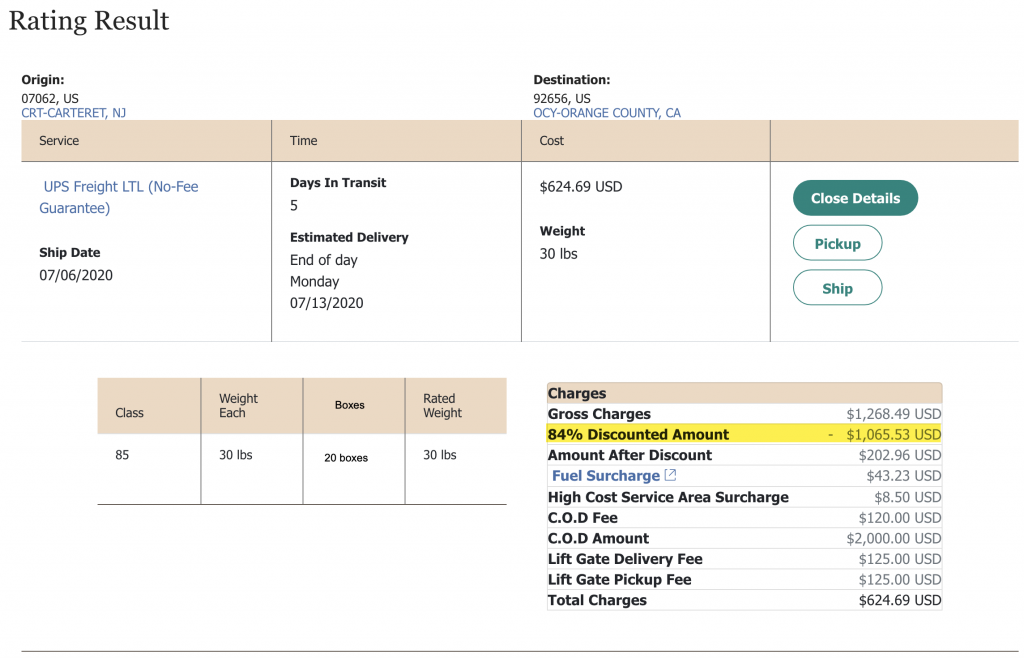Click the discount amount $1,065.53 USD

pos(893,435)
